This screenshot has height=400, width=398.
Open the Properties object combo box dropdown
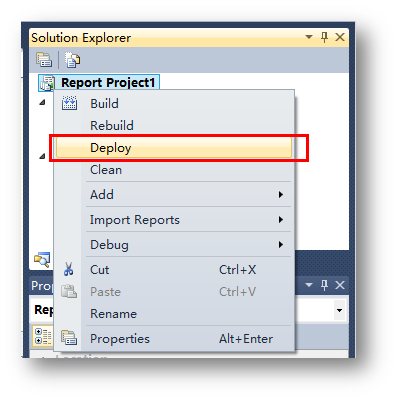(339, 310)
